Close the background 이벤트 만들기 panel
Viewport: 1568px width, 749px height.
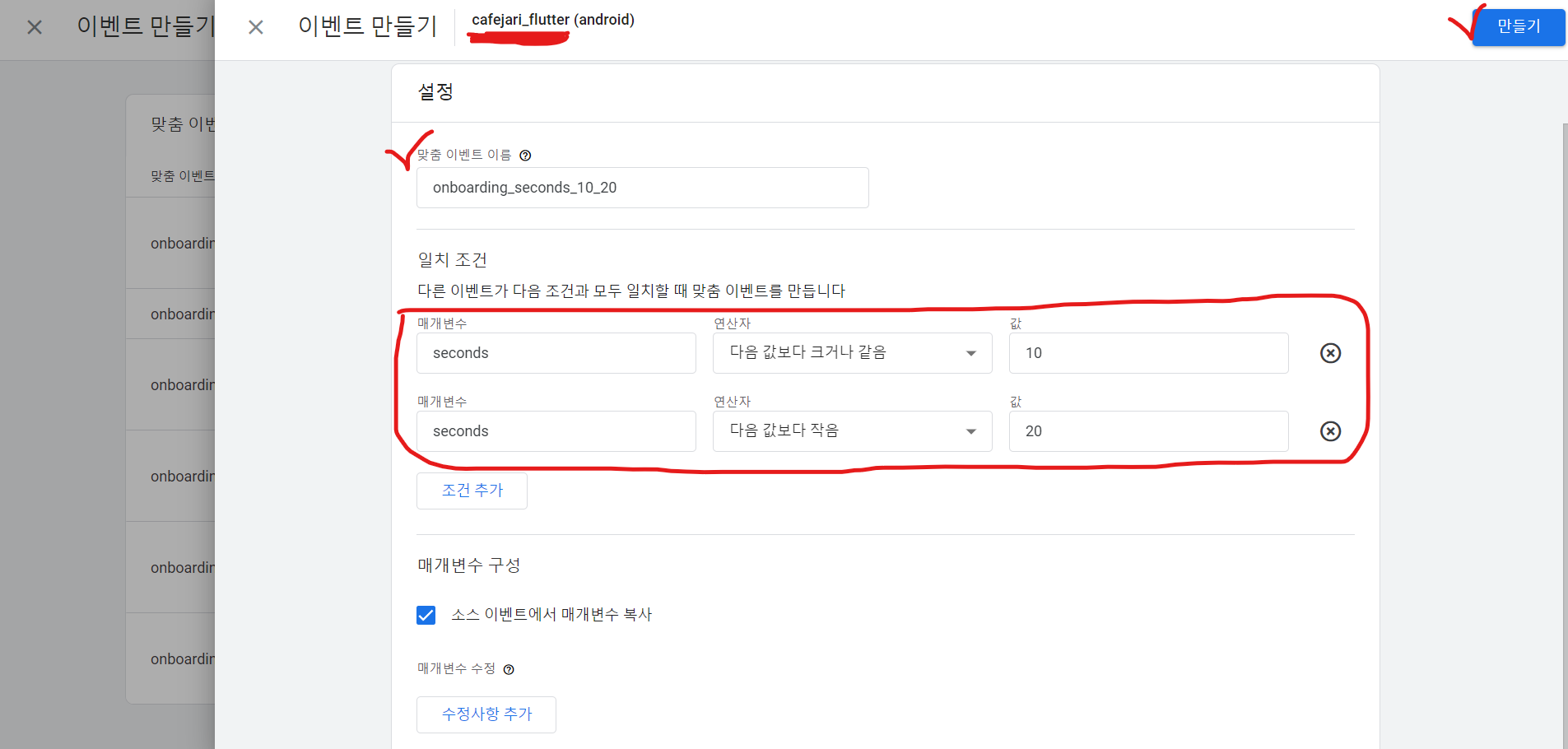[35, 27]
